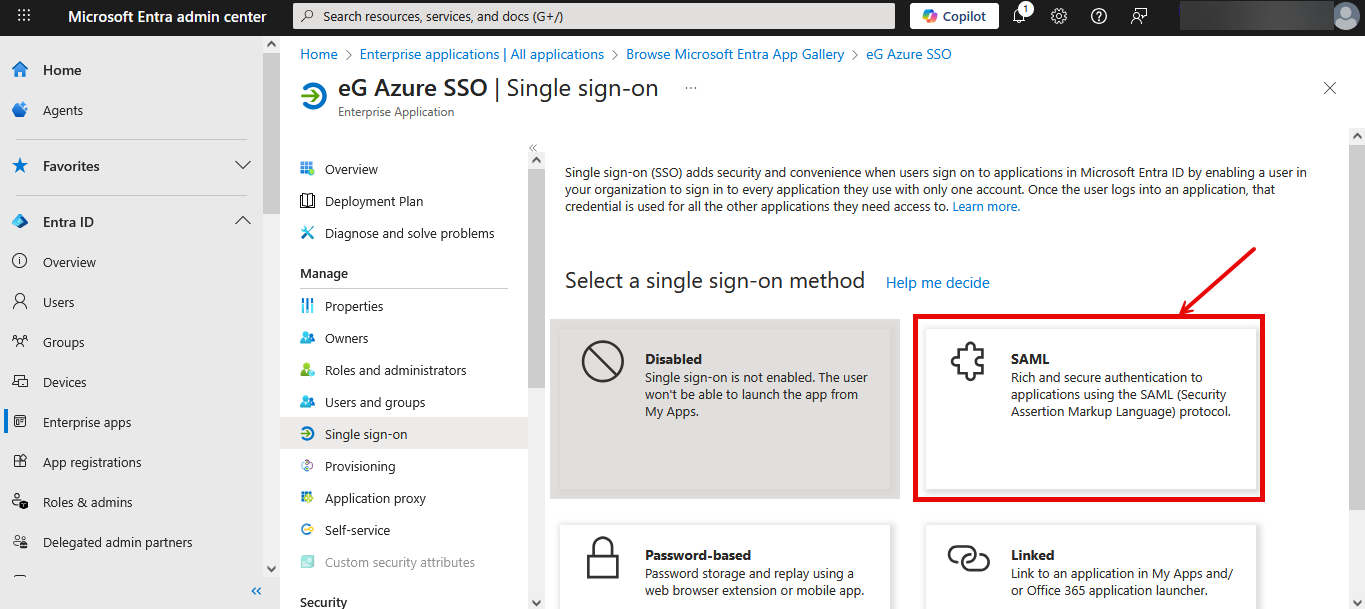The height and width of the screenshot is (609, 1365).
Task: Click the notifications bell icon
Action: pyautogui.click(x=1020, y=16)
